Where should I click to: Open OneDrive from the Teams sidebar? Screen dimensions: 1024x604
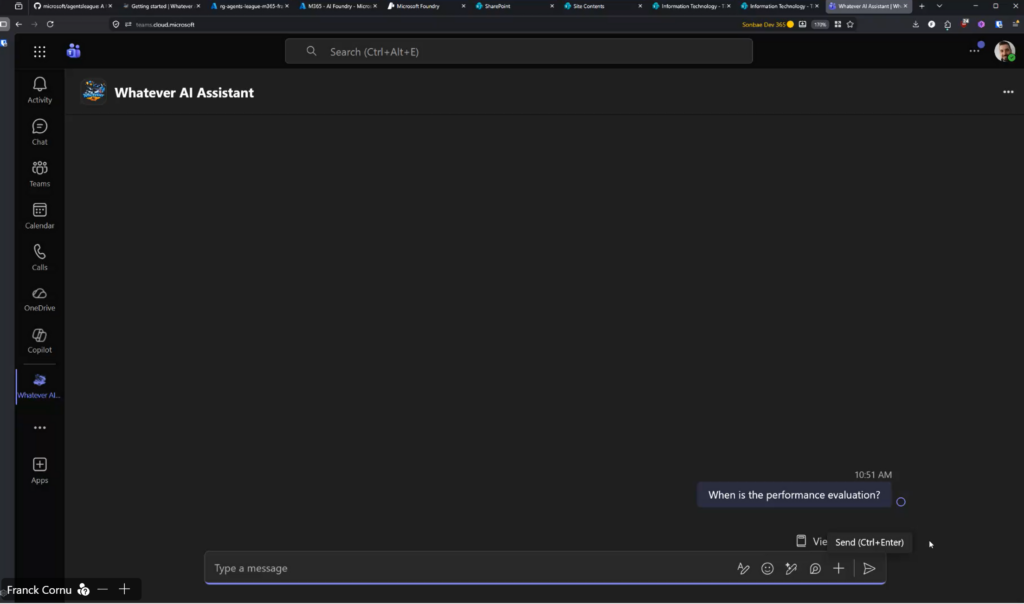pos(39,299)
